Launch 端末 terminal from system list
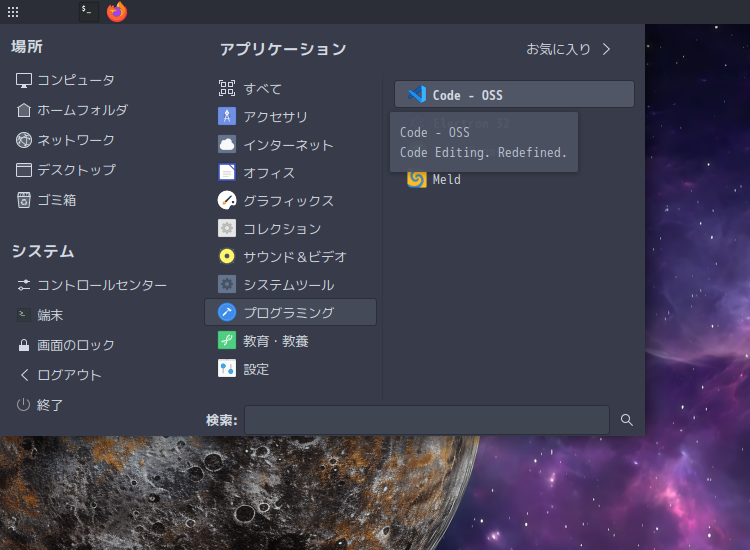The height and width of the screenshot is (550, 750). [40, 315]
